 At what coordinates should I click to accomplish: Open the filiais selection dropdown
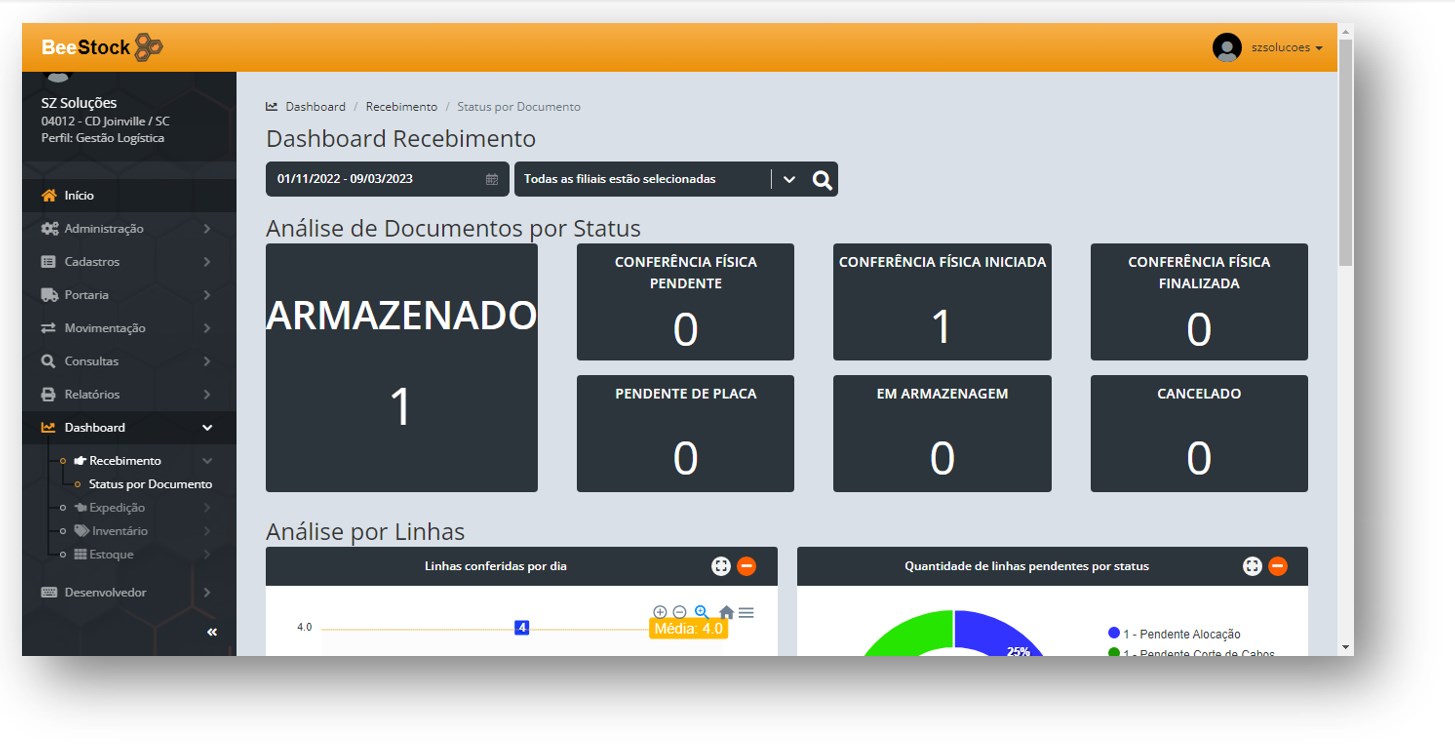point(789,180)
